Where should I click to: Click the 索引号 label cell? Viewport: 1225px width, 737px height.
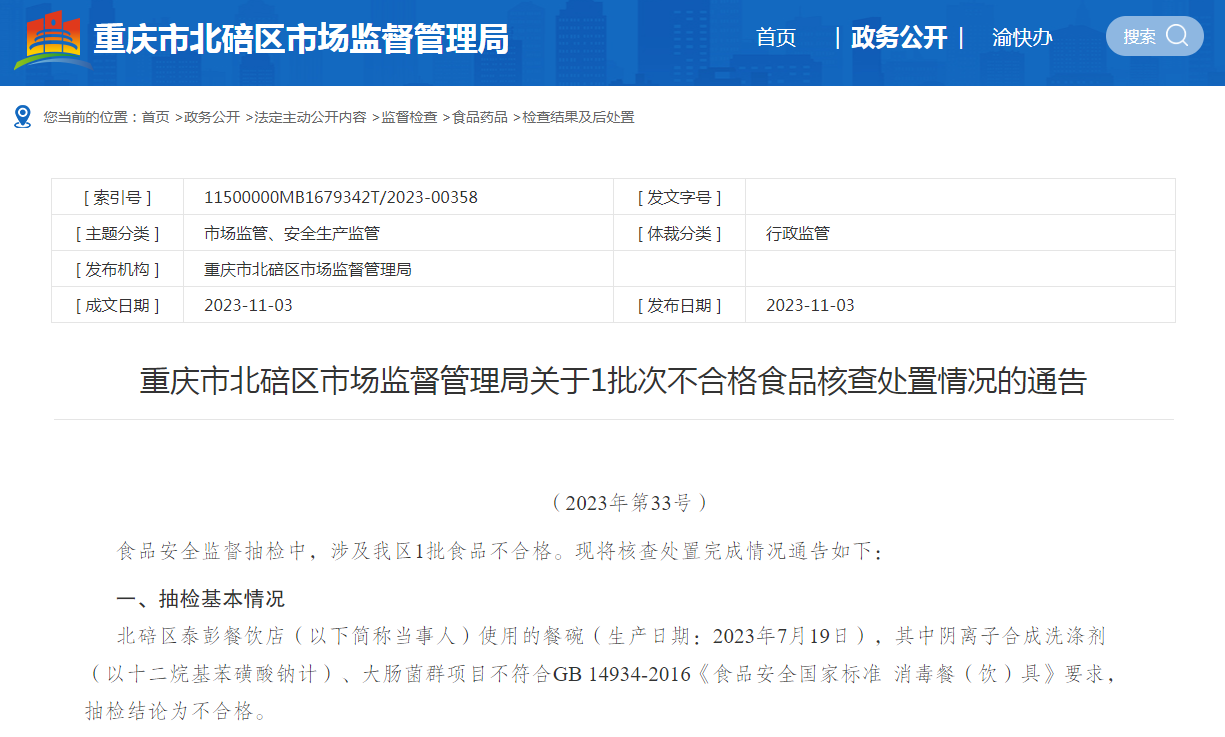coord(117,197)
